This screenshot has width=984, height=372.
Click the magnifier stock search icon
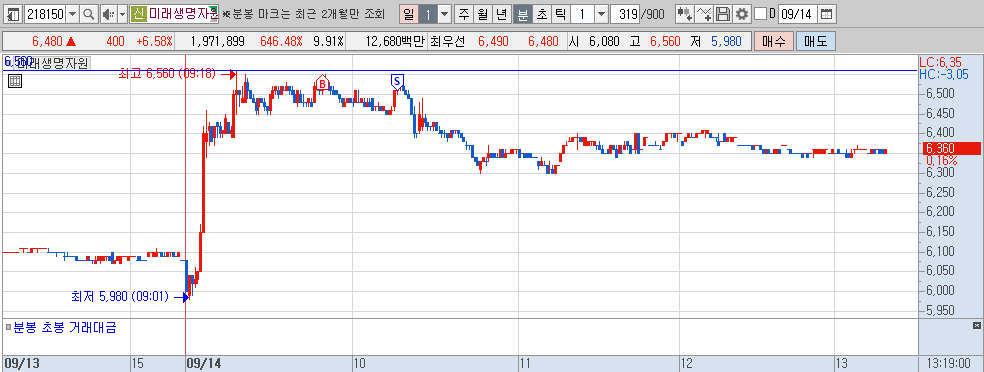click(x=90, y=13)
